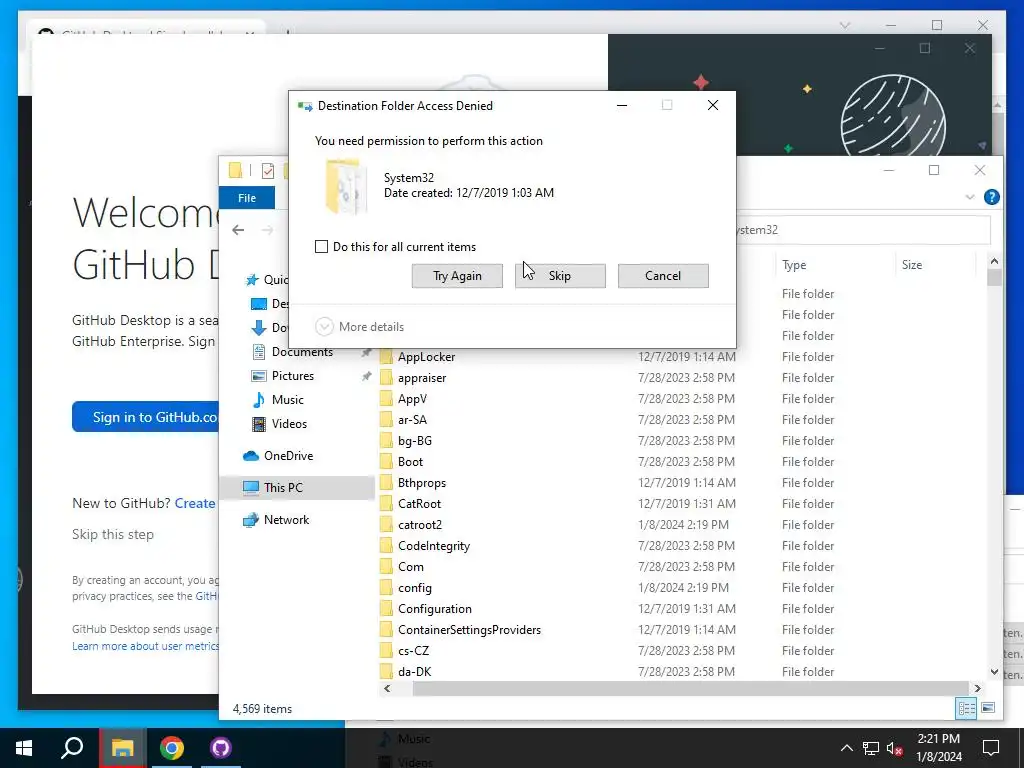Click scroll up arrow in file list
The height and width of the screenshot is (768, 1024).
[994, 262]
